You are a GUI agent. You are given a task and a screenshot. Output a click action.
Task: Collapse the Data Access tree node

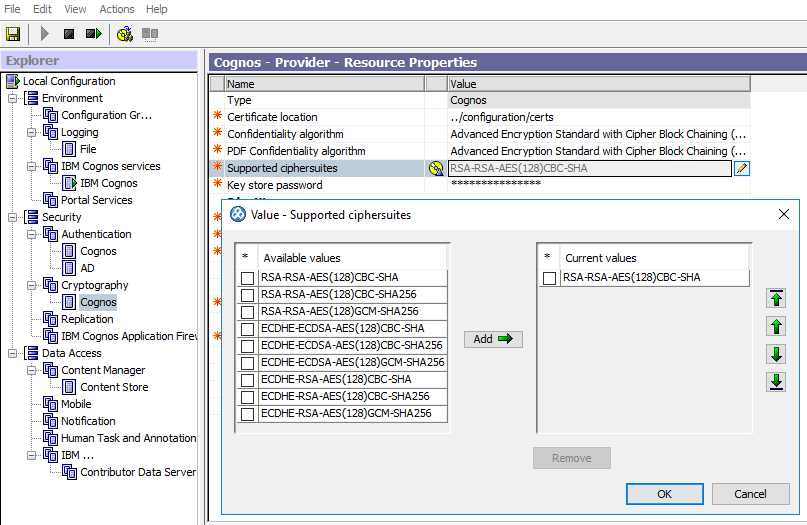[x=12, y=353]
